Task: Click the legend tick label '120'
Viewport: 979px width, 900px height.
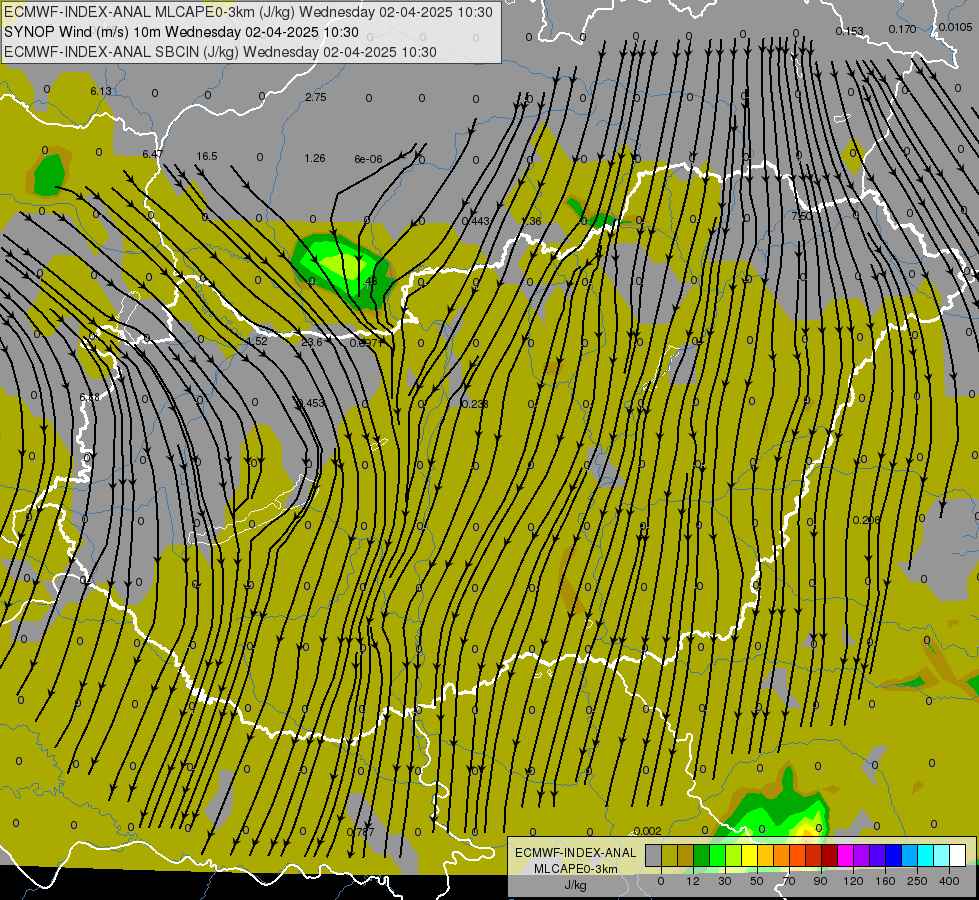Action: [853, 881]
